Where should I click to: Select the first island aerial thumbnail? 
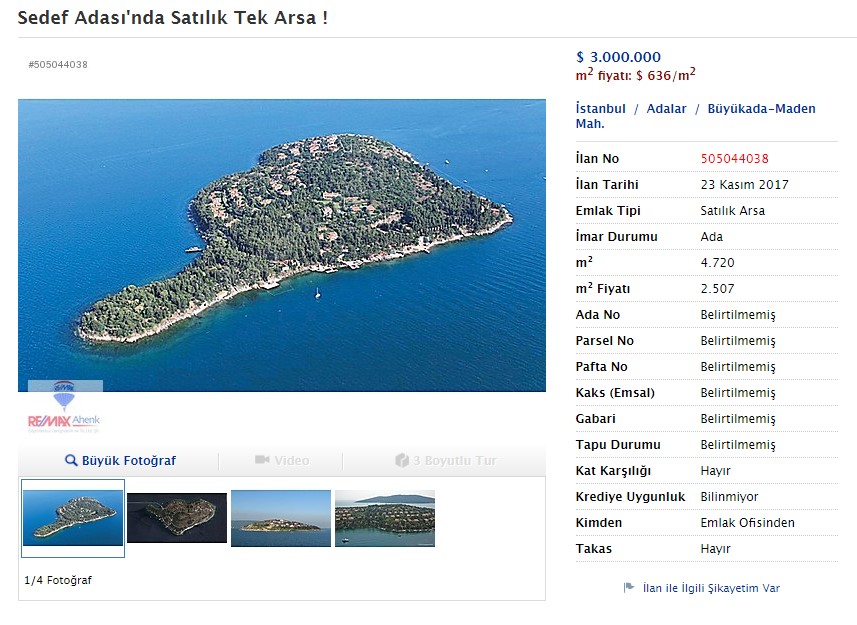point(73,517)
